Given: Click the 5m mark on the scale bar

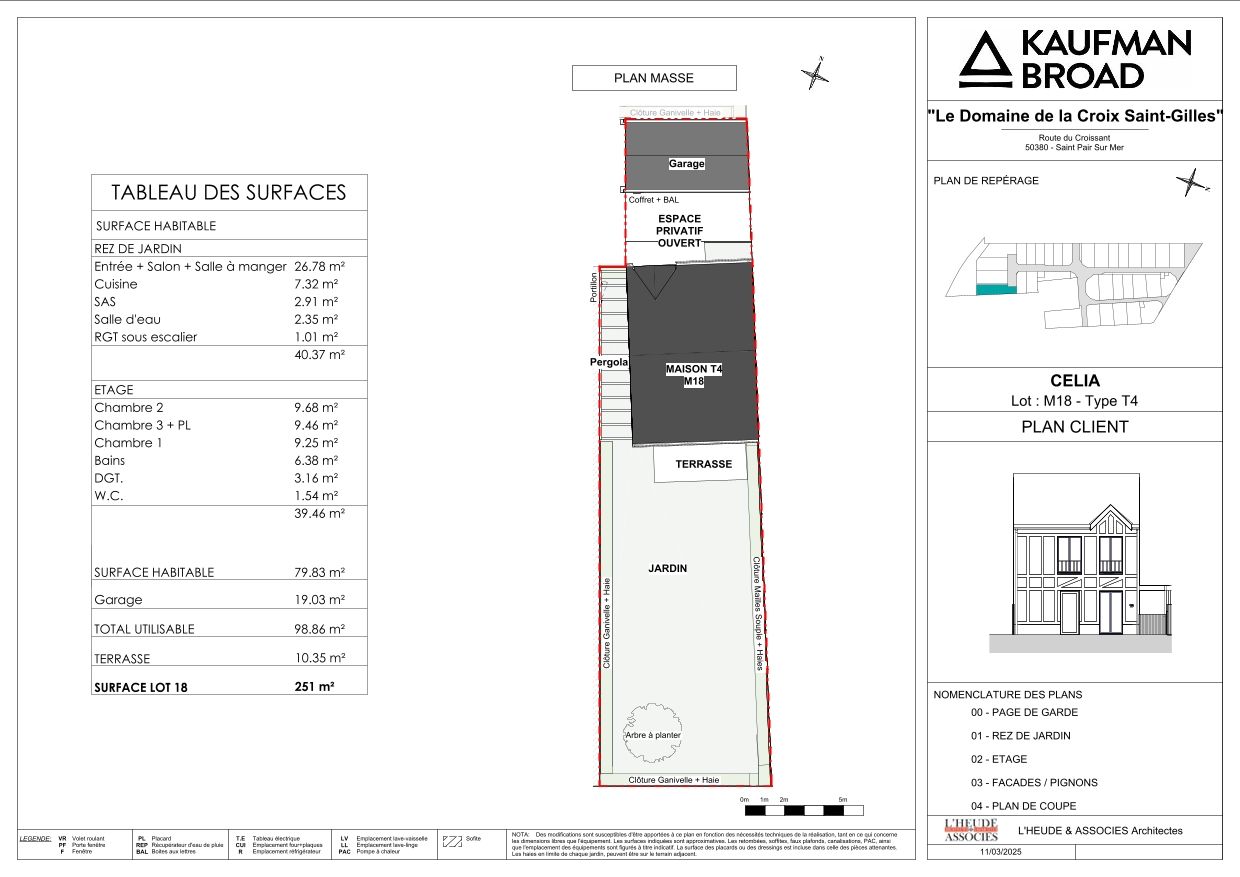Looking at the screenshot, I should 845,800.
